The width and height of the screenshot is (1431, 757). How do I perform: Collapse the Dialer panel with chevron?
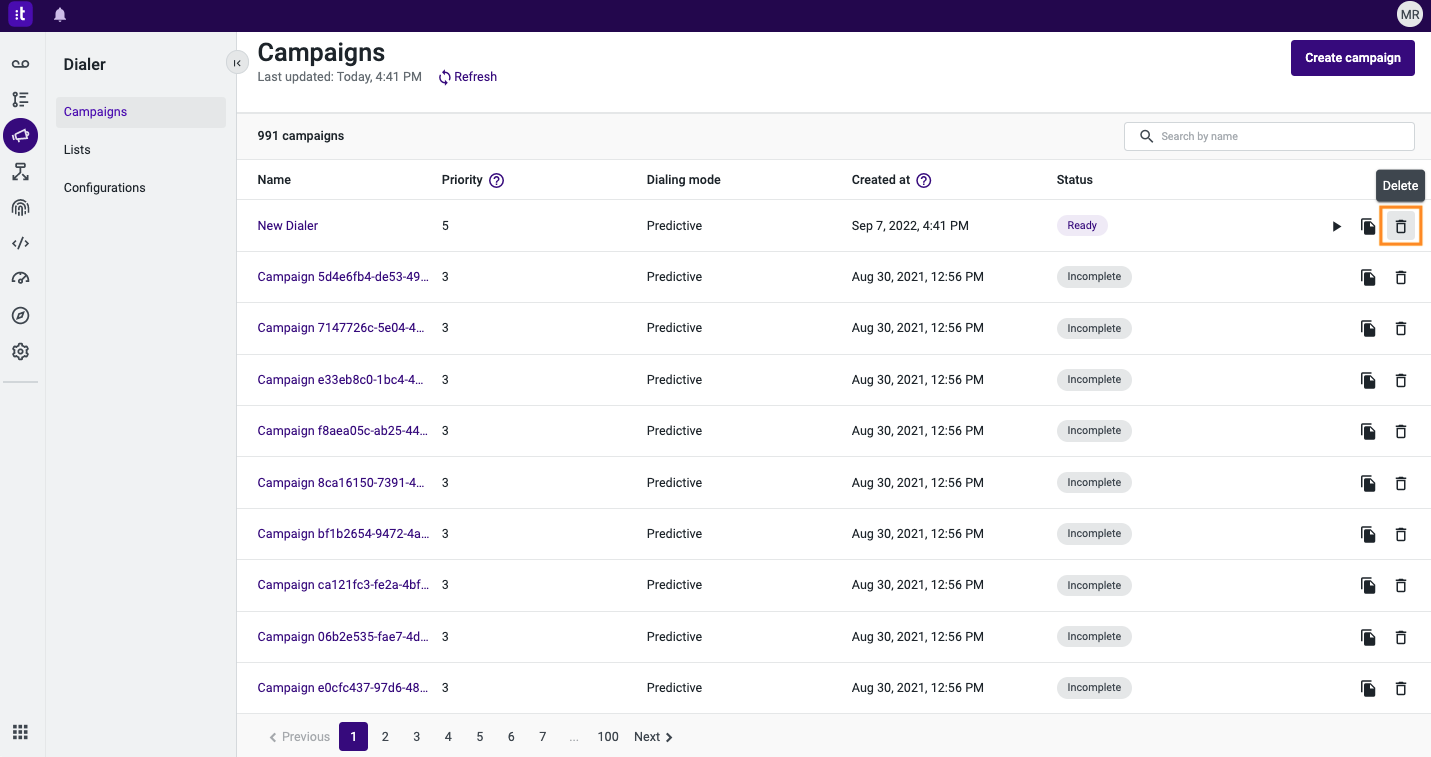[x=237, y=62]
